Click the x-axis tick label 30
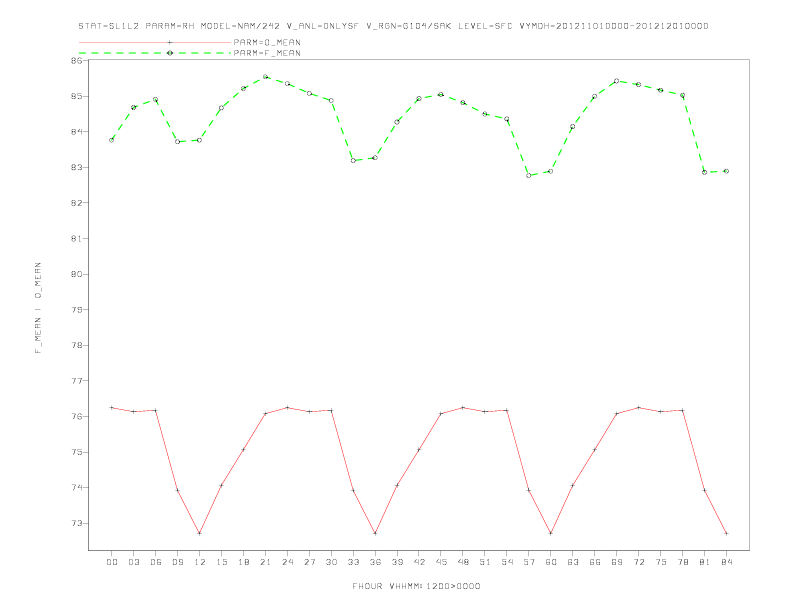 (x=331, y=562)
